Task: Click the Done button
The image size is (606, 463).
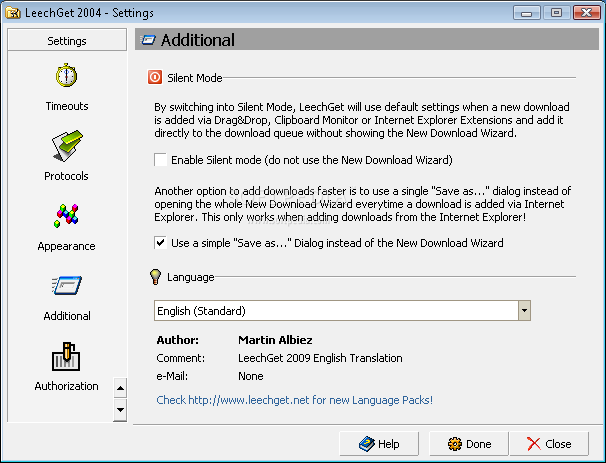Action: point(469,444)
